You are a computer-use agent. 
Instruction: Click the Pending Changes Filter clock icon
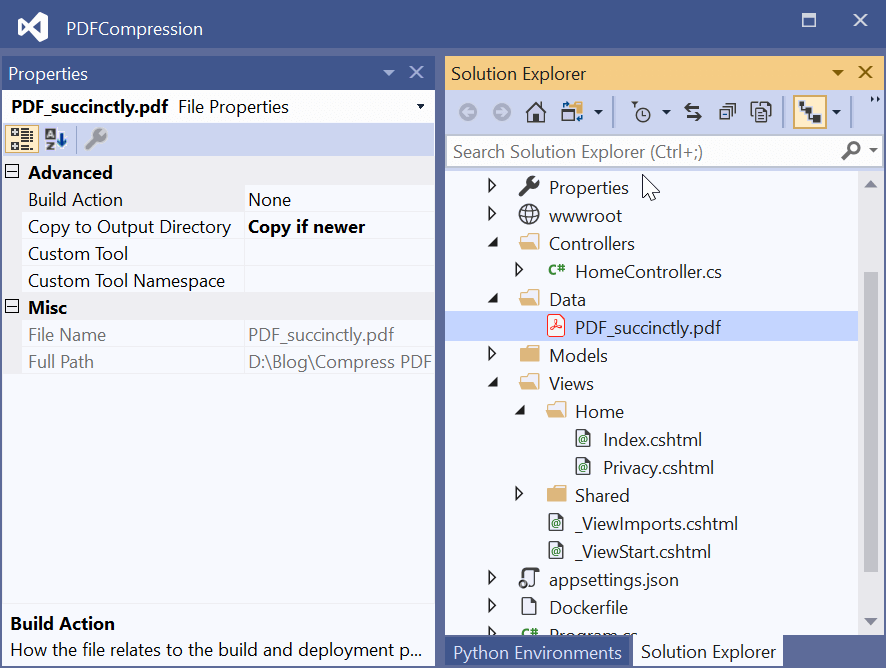(642, 112)
